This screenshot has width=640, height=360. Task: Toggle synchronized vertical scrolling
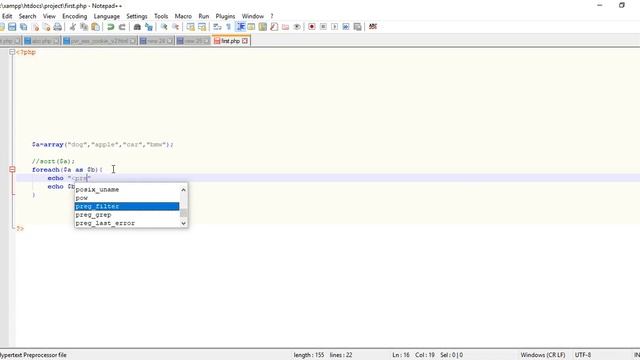(191, 27)
